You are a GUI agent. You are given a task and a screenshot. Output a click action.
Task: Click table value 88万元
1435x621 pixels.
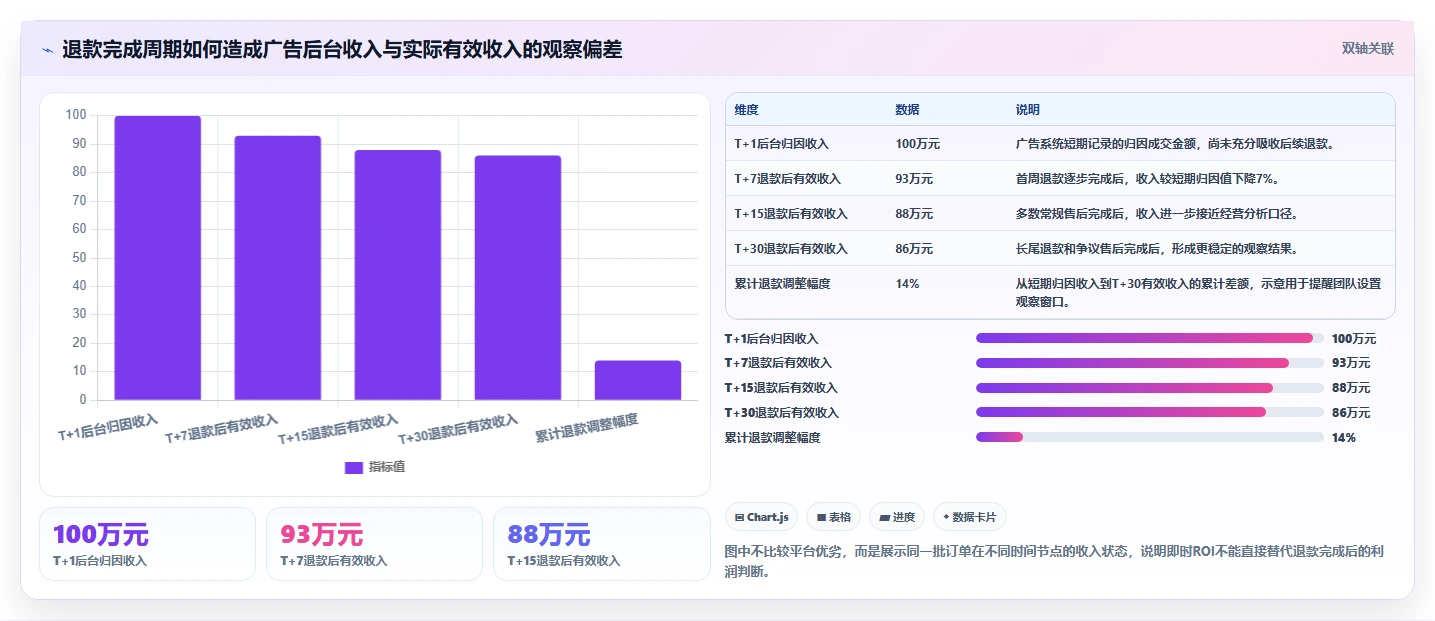coord(914,214)
